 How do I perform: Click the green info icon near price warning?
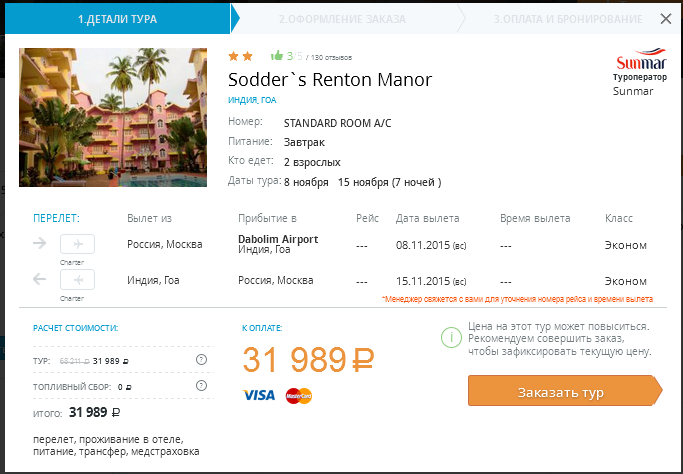pyautogui.click(x=449, y=338)
